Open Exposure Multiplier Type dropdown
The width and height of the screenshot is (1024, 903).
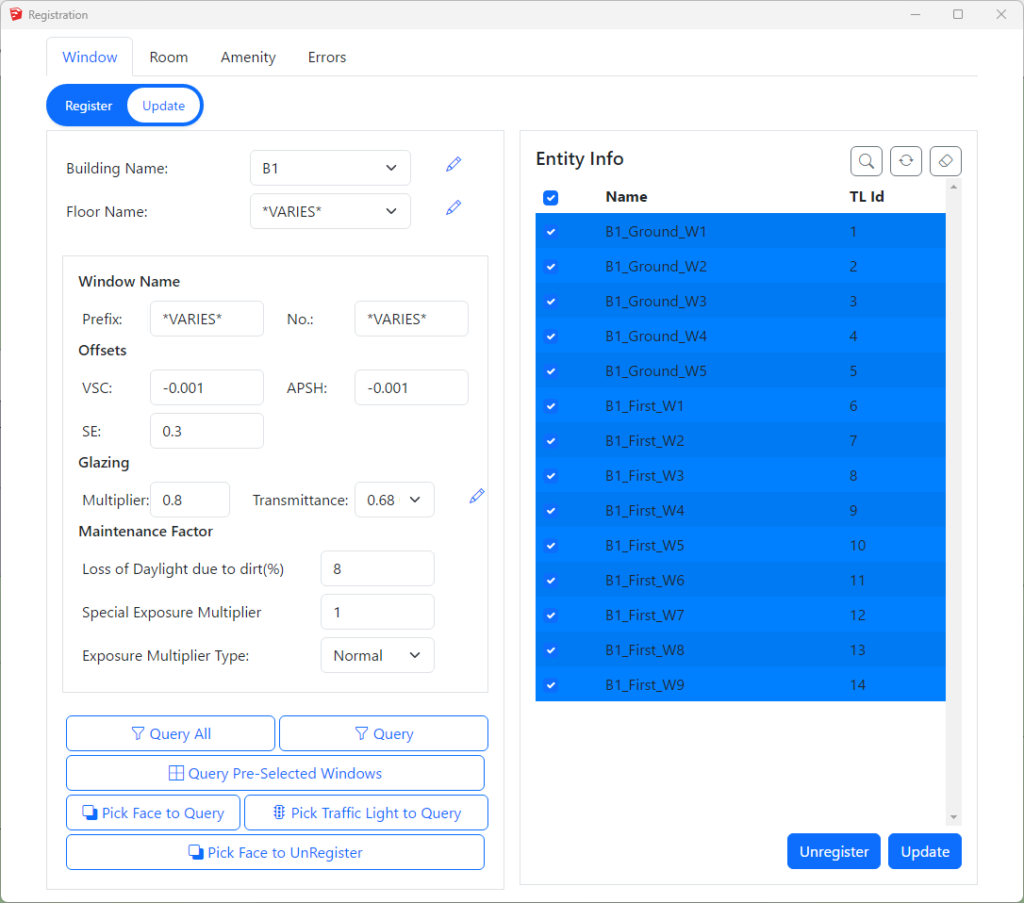click(x=377, y=656)
